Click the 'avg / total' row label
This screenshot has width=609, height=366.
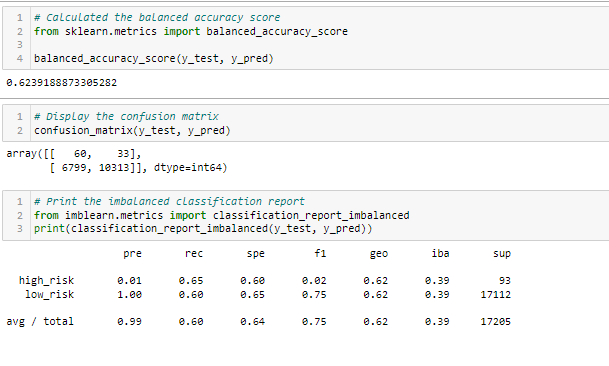(x=40, y=322)
